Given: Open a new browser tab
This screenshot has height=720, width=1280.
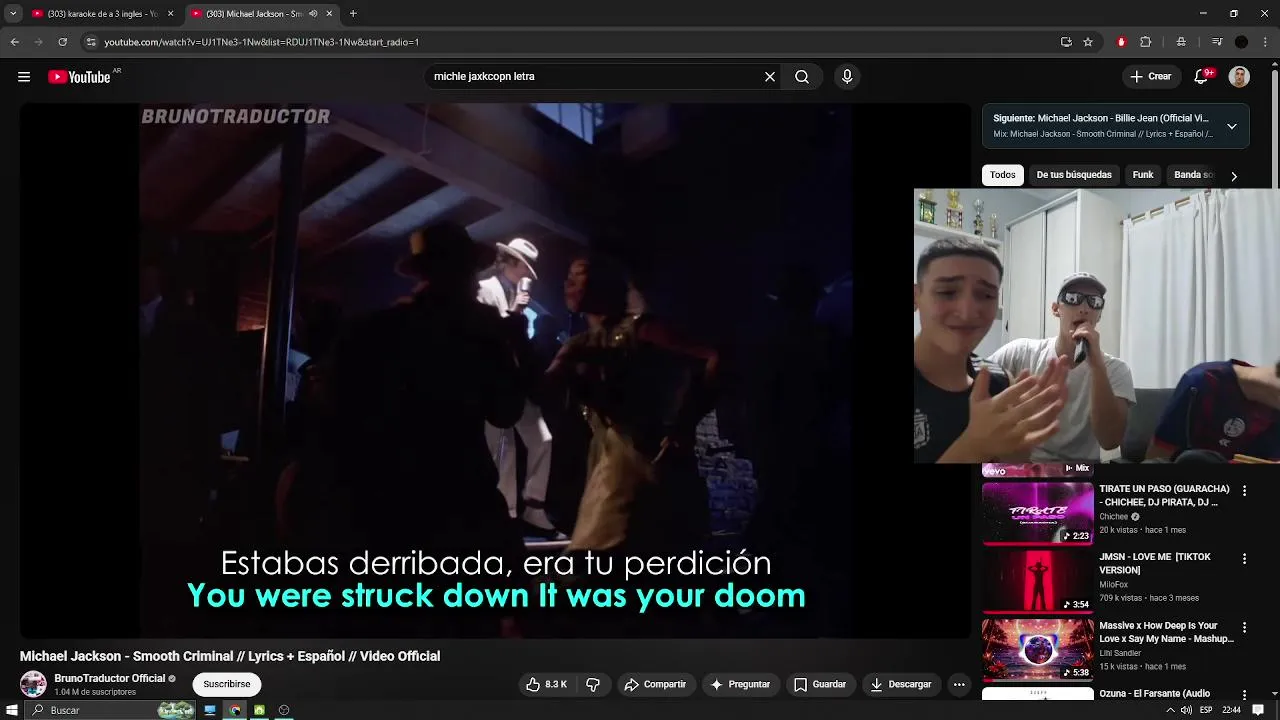Looking at the screenshot, I should point(353,14).
